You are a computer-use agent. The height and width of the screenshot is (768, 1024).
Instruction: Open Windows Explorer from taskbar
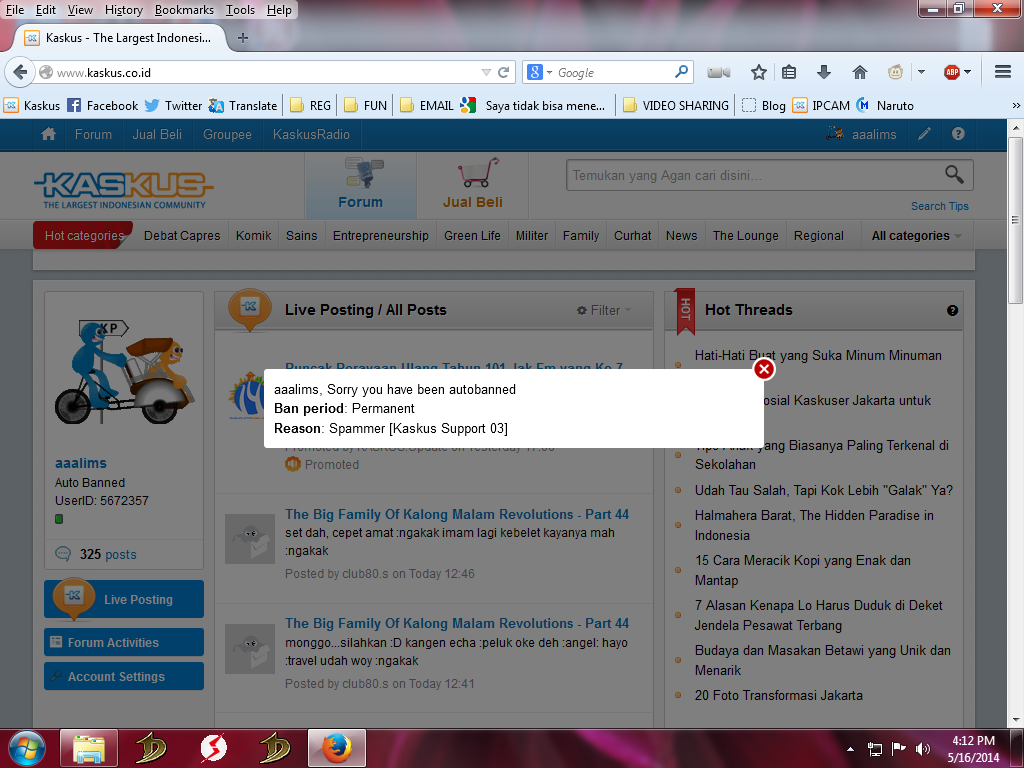click(89, 748)
